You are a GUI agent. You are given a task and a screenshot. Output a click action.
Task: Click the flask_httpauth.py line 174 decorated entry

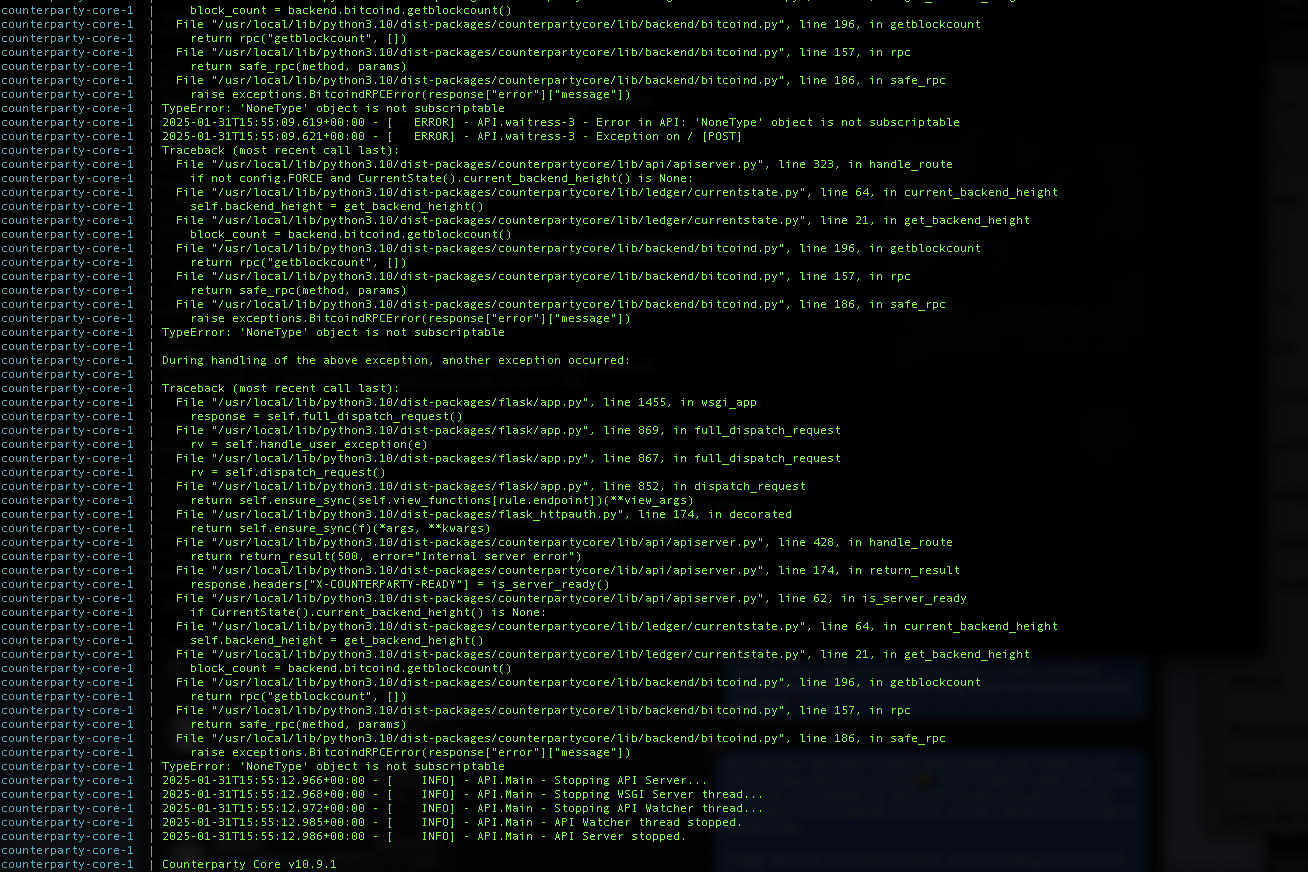coord(484,514)
